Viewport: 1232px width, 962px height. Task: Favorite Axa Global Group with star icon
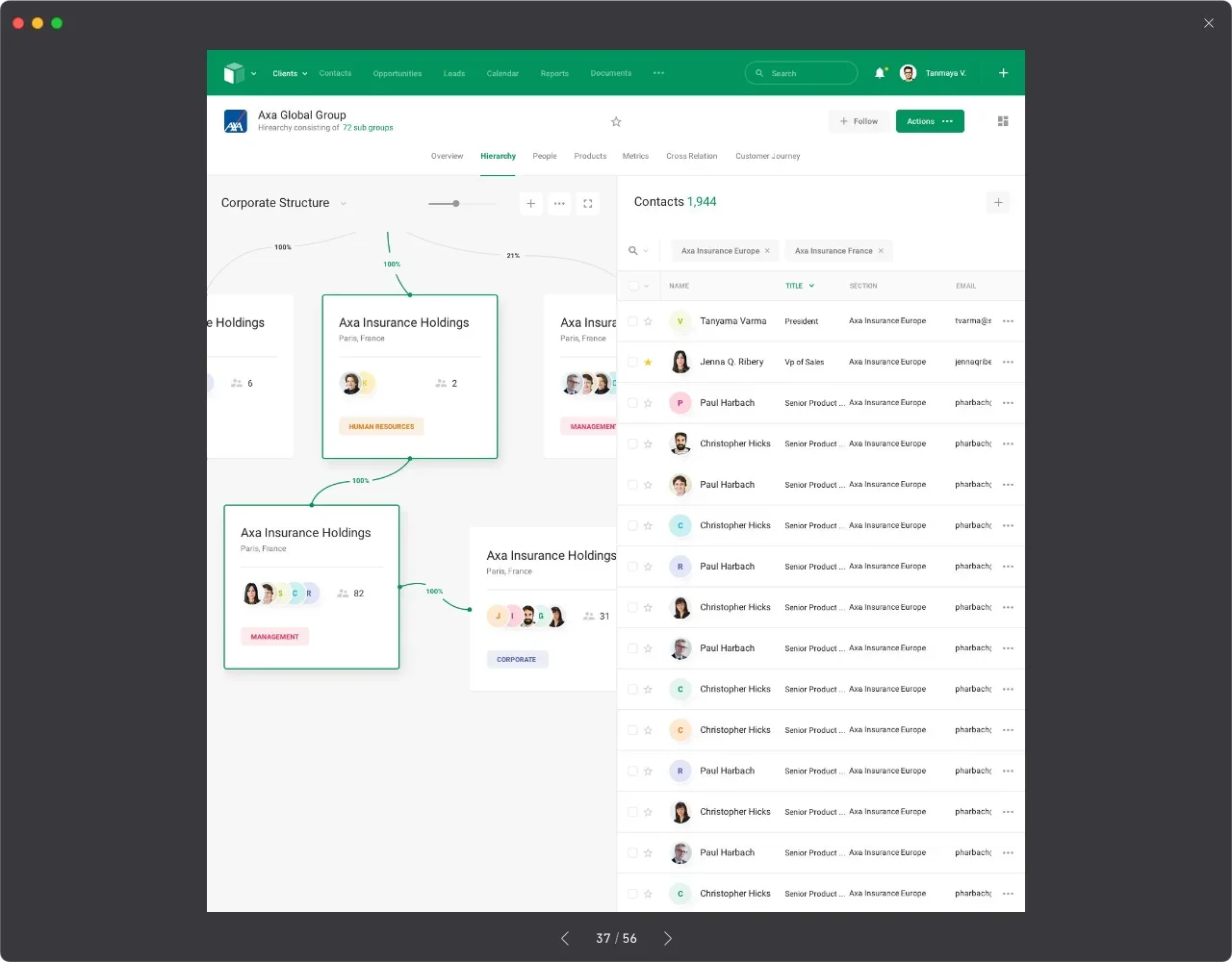tap(616, 122)
